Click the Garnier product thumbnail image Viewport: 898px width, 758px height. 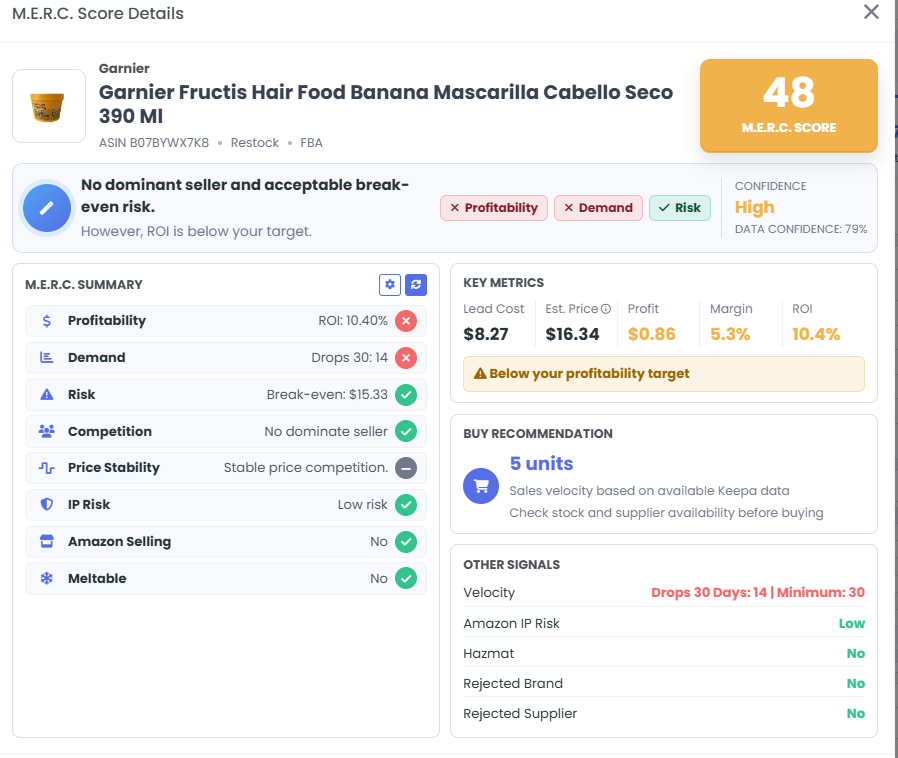pyautogui.click(x=49, y=106)
